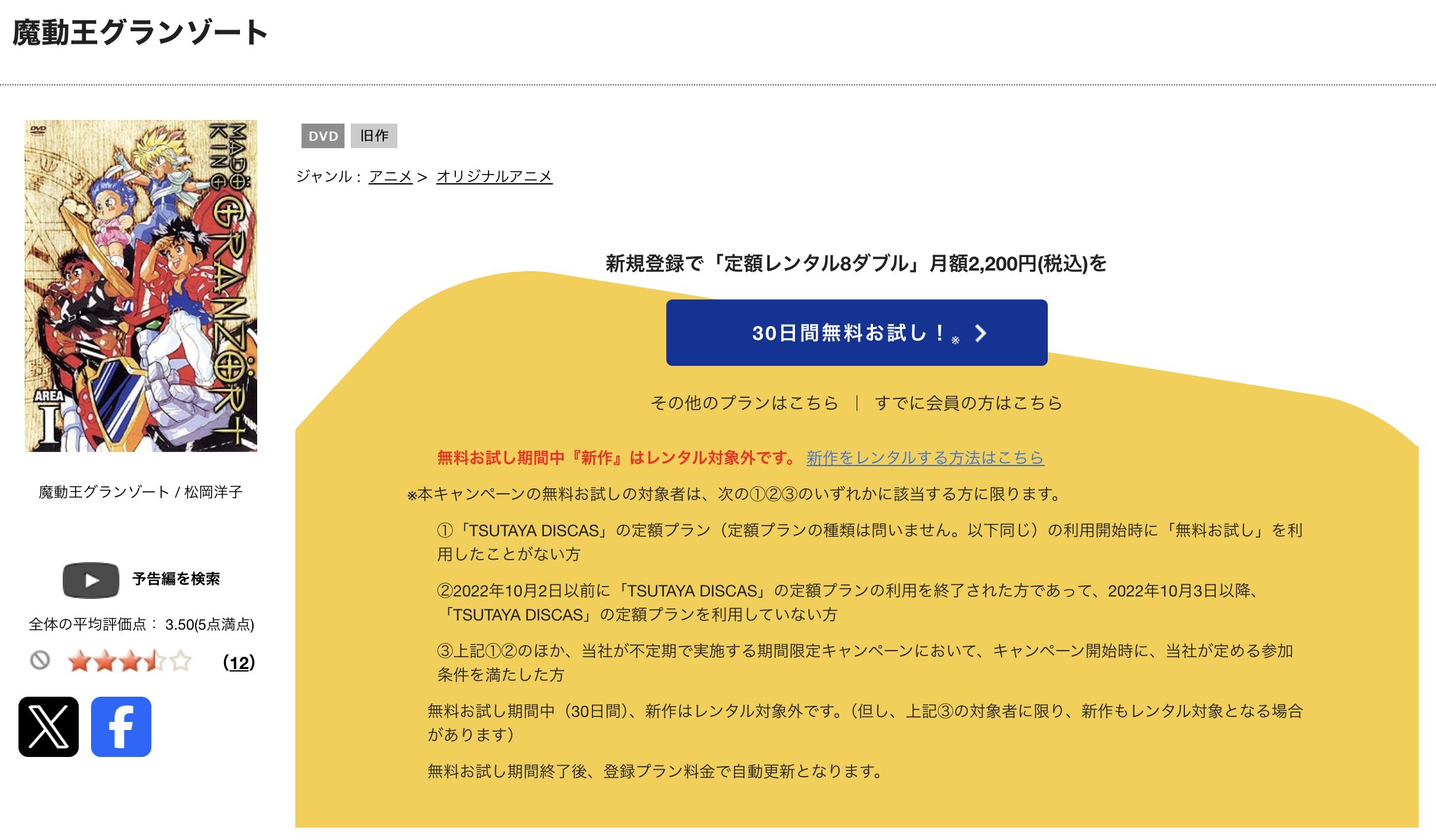Click the average rating 3.50 text
The image size is (1436, 840).
(142, 625)
